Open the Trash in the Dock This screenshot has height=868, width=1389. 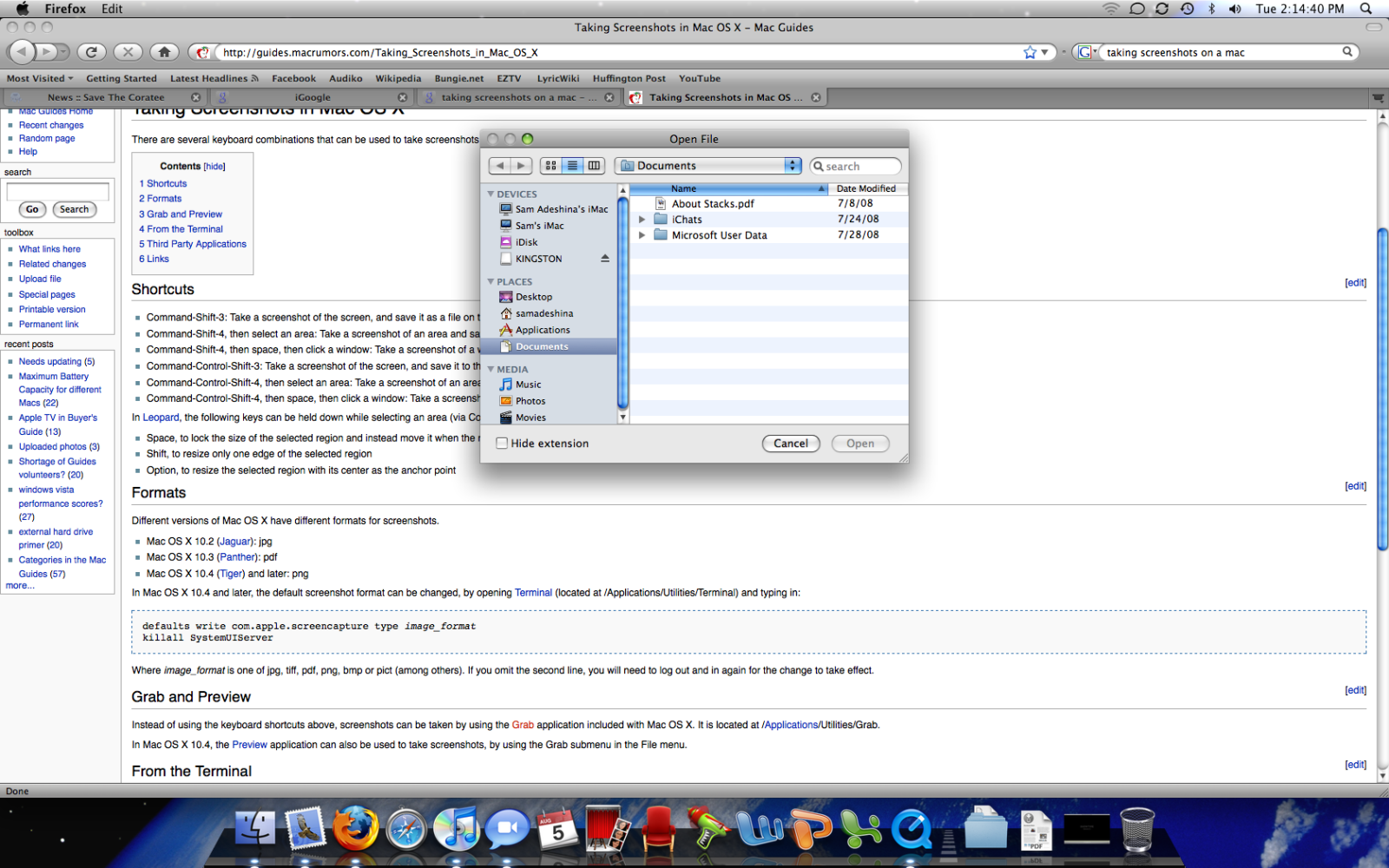pyautogui.click(x=1137, y=830)
